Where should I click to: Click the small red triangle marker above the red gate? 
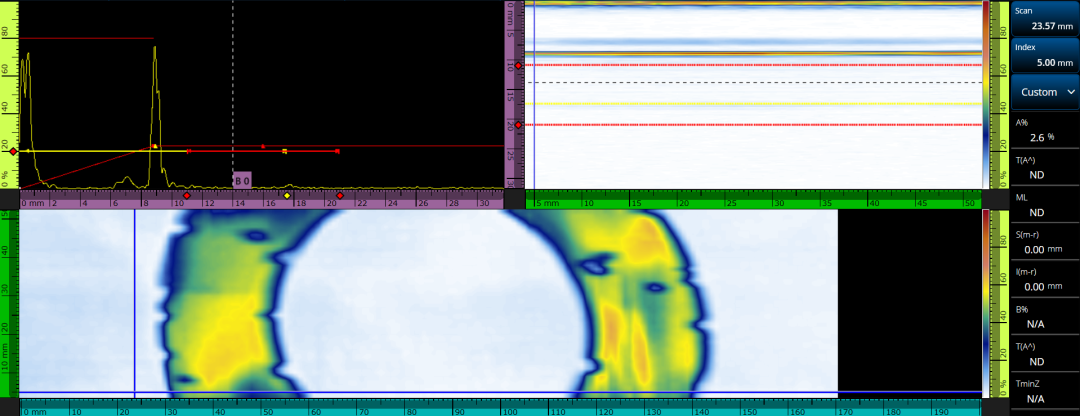262,146
